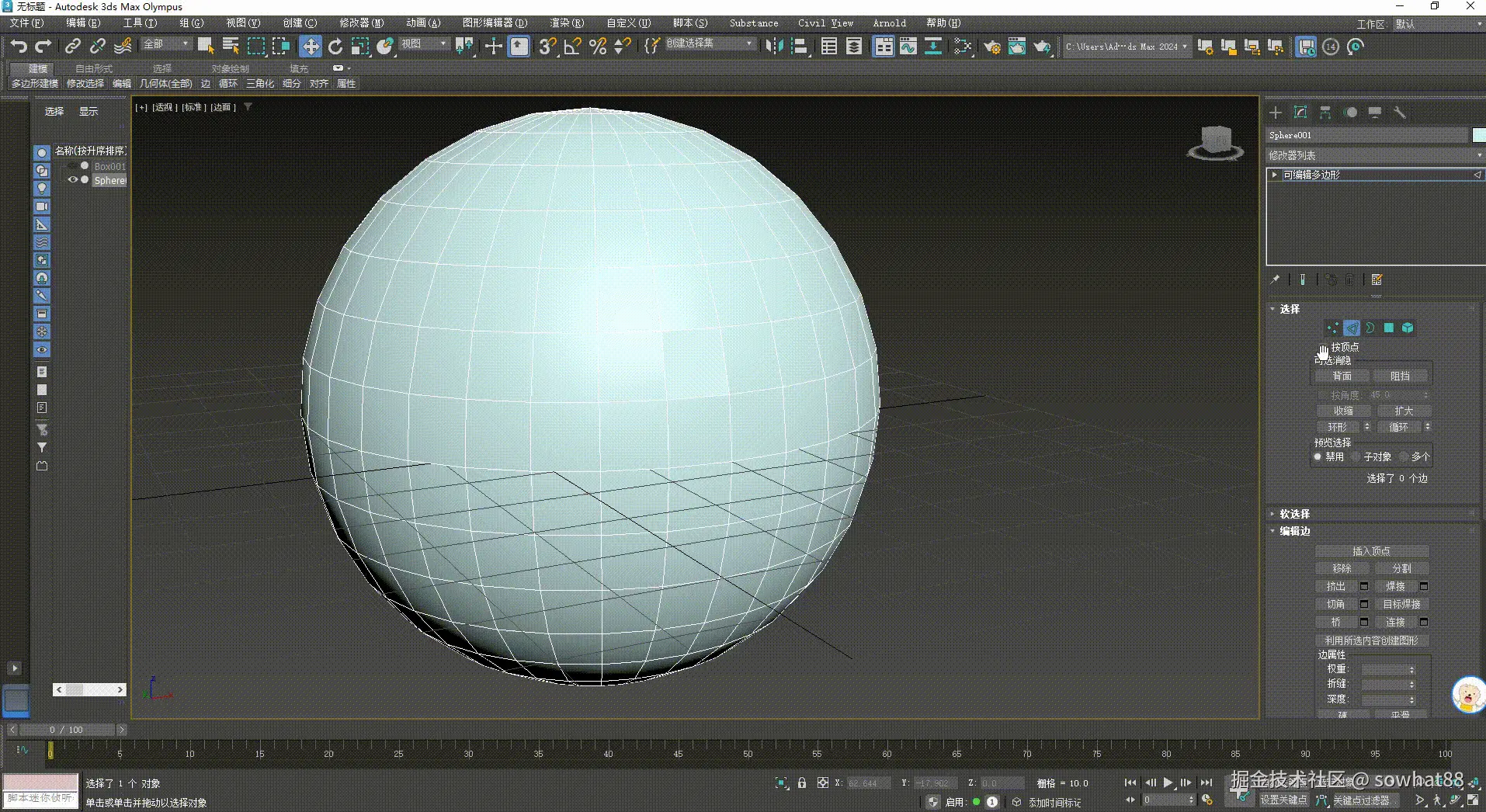Toggle visibility eye of Sphere001
Viewport: 1486px width, 812px height.
point(73,179)
